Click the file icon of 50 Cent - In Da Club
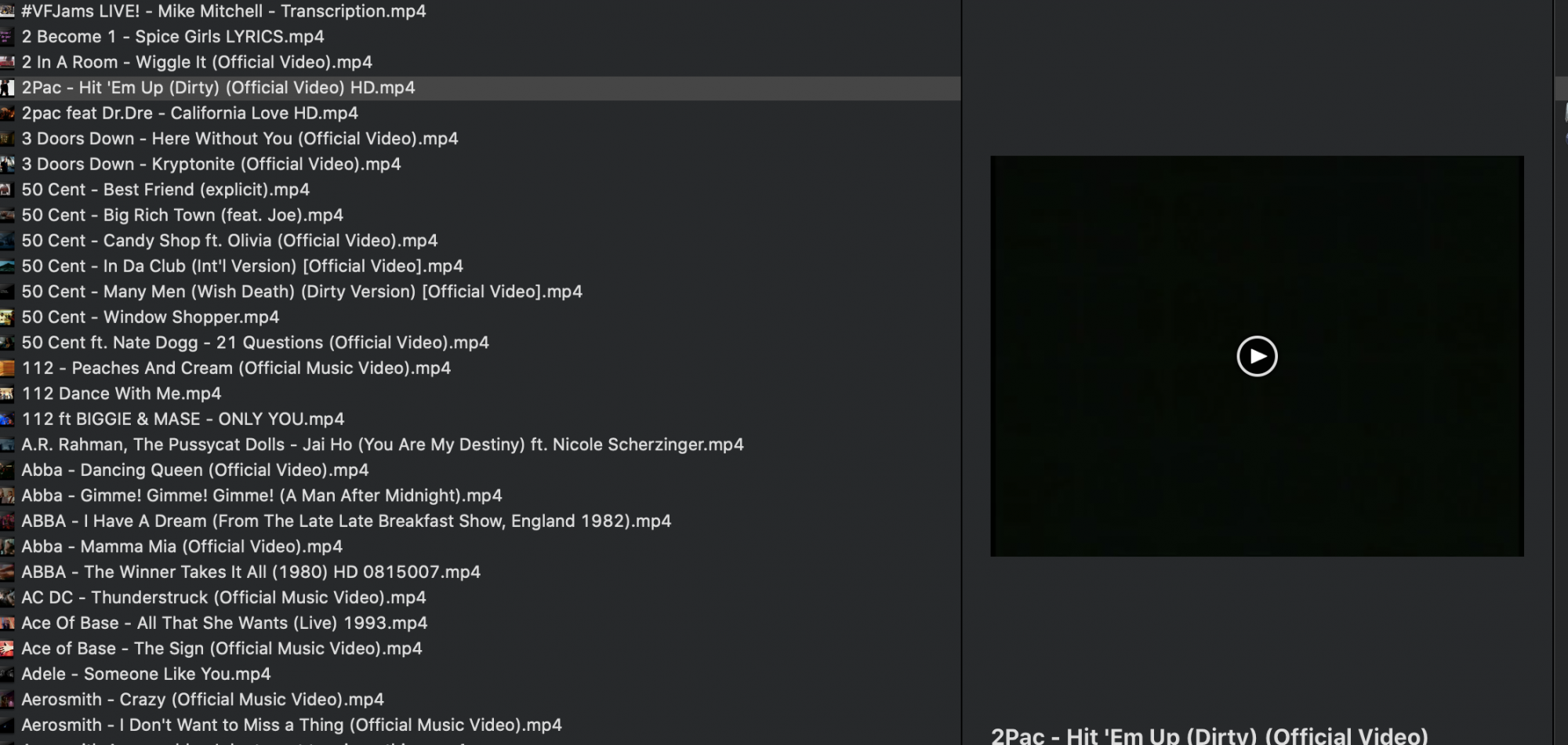Image resolution: width=1568 pixels, height=745 pixels. (x=7, y=267)
